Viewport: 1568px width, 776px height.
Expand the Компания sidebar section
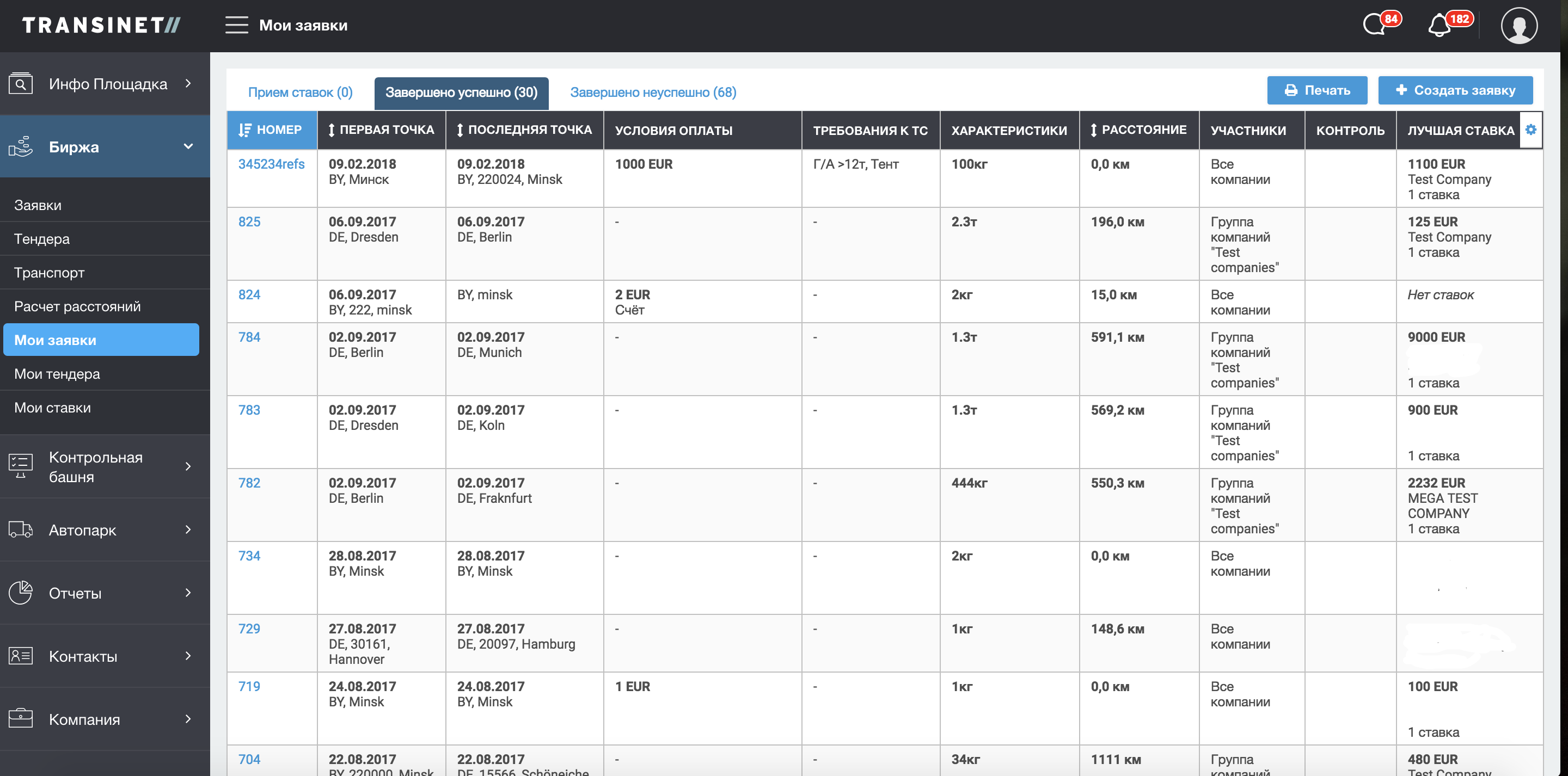(188, 719)
